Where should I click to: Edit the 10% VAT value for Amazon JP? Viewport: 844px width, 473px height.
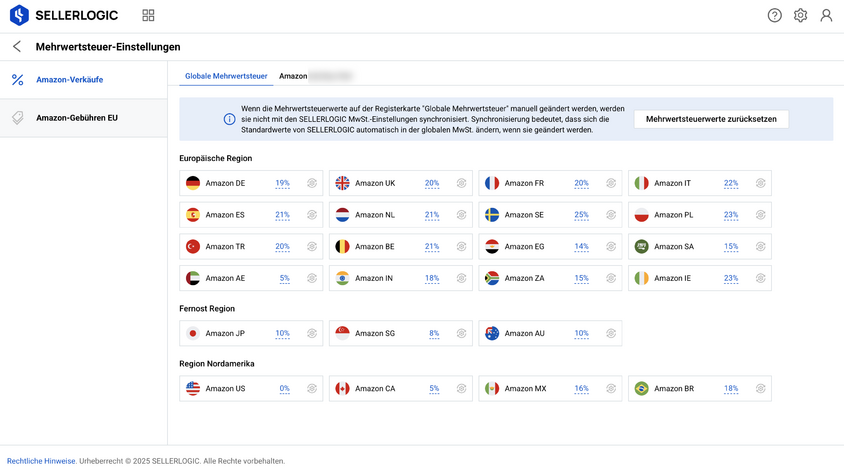283,334
